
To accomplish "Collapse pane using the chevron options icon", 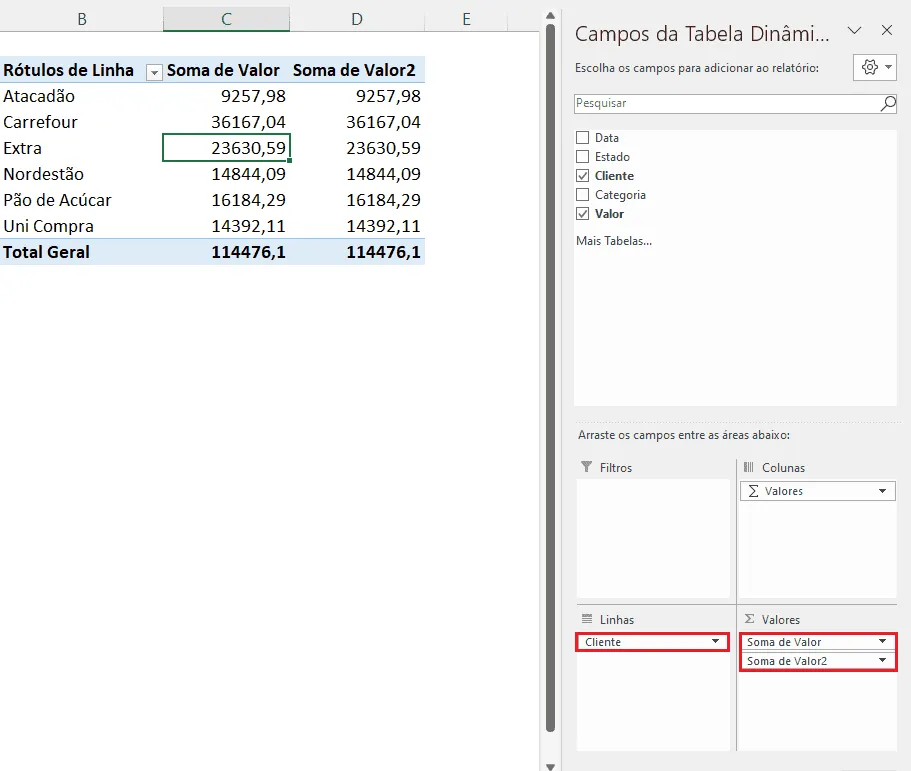I will point(854,31).
